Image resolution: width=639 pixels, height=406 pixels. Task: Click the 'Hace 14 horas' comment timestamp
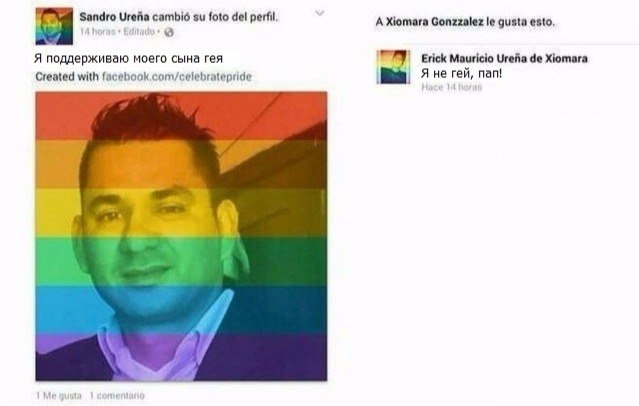pos(452,87)
